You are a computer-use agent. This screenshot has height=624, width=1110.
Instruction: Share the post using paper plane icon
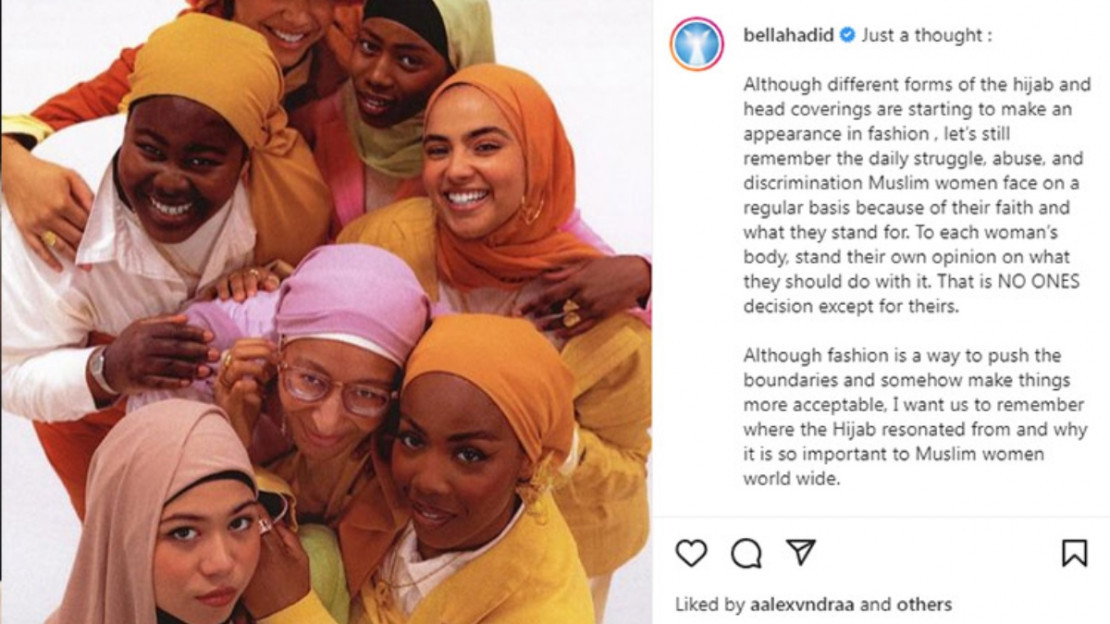tap(801, 552)
